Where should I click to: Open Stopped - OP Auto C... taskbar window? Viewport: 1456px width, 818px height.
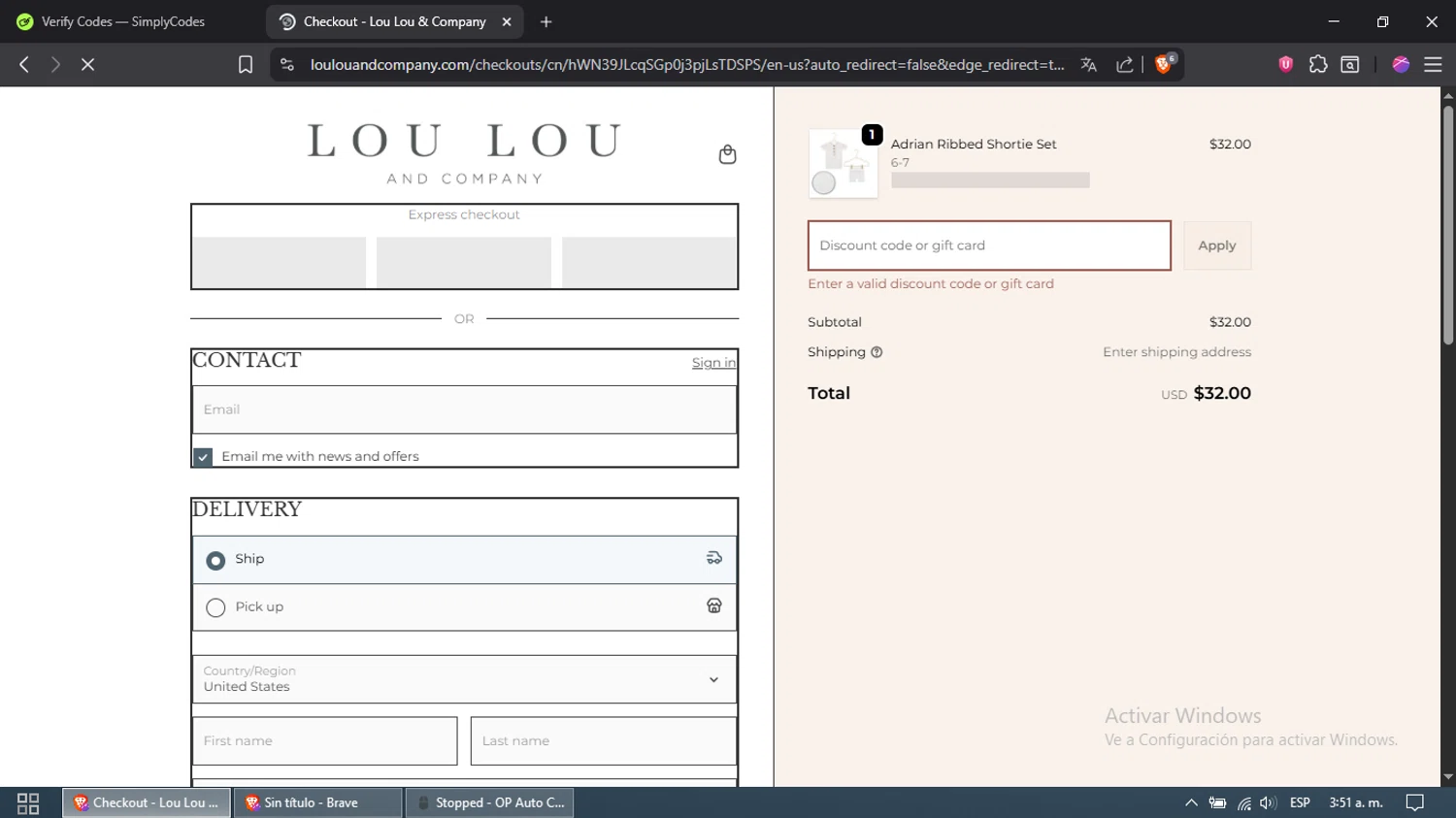pos(489,802)
